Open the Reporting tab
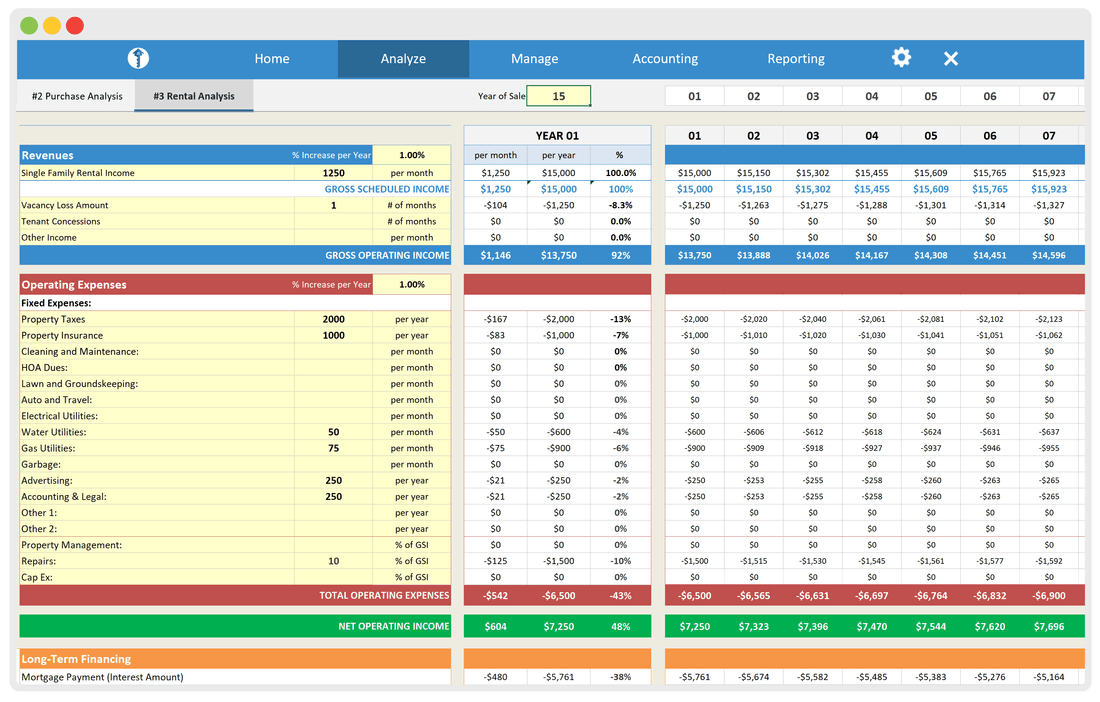This screenshot has height=702, width=1100. (x=796, y=58)
